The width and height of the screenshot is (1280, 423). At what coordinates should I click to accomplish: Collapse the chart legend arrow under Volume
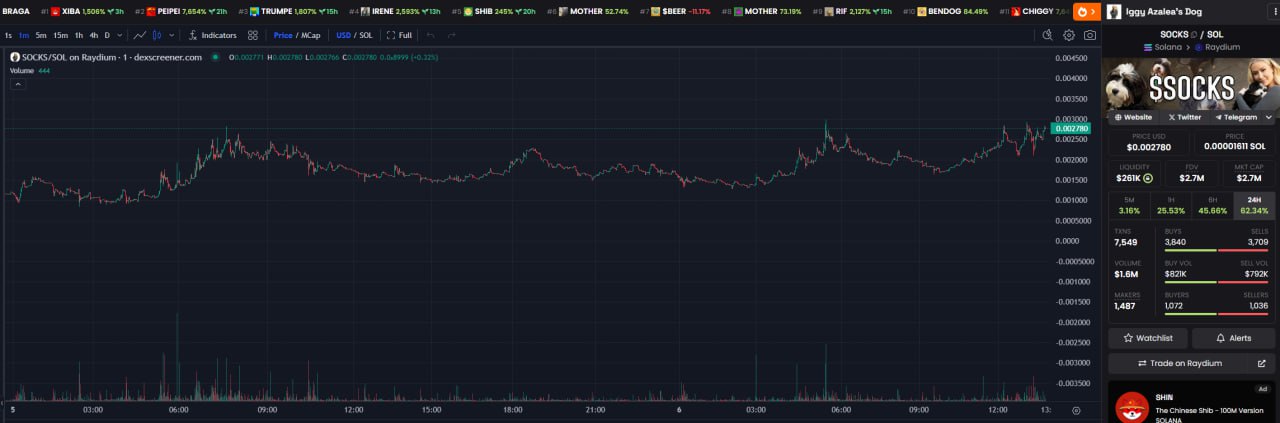click(x=16, y=85)
